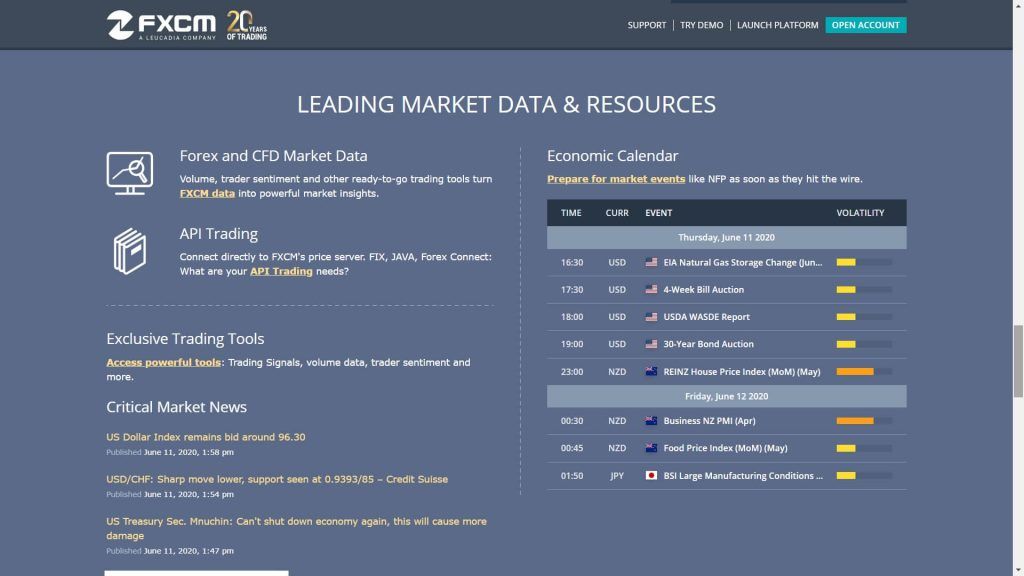Follow the FXCM data link

tap(207, 193)
